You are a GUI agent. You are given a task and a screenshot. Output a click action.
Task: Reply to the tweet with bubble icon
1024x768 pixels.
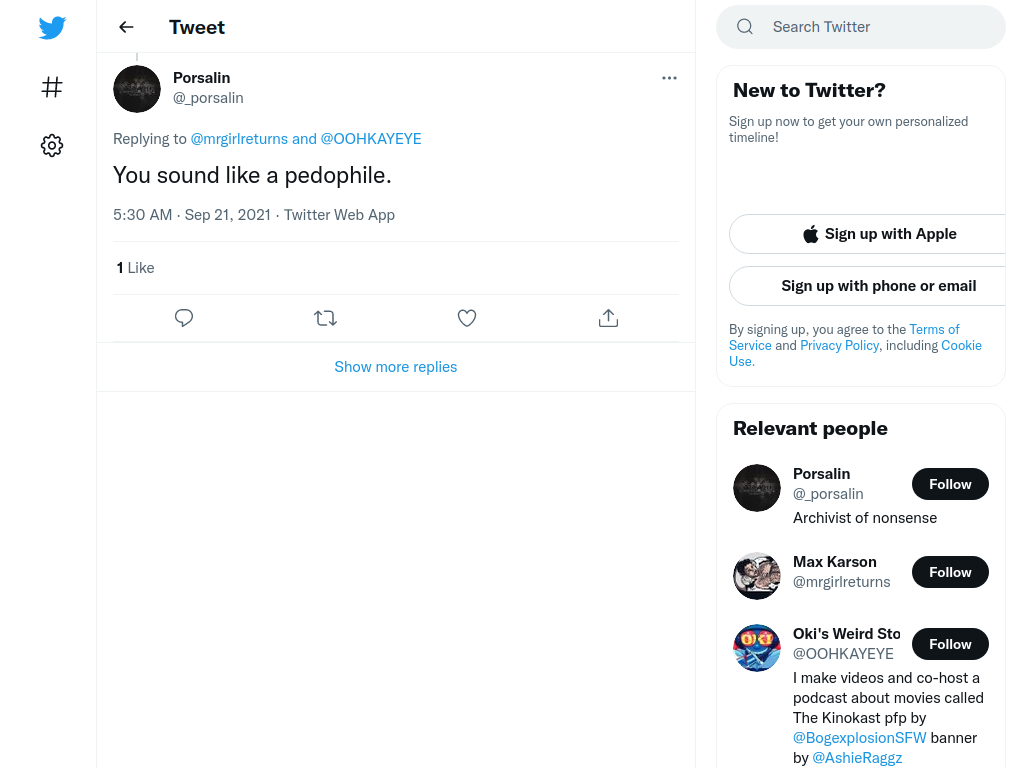coord(184,318)
